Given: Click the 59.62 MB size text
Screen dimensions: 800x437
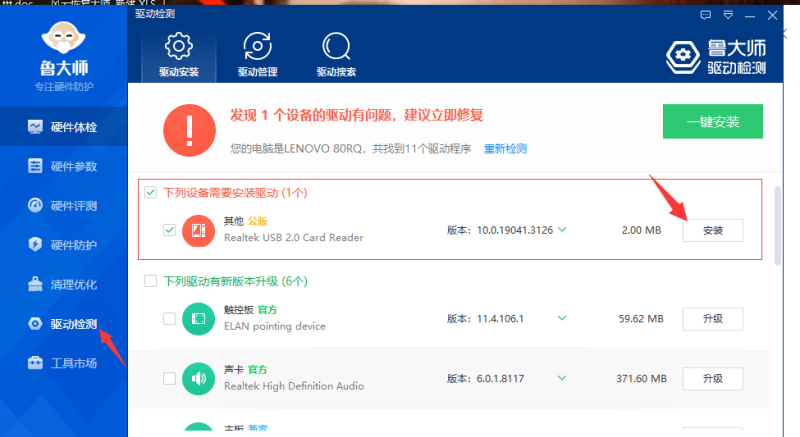Looking at the screenshot, I should point(641,319).
